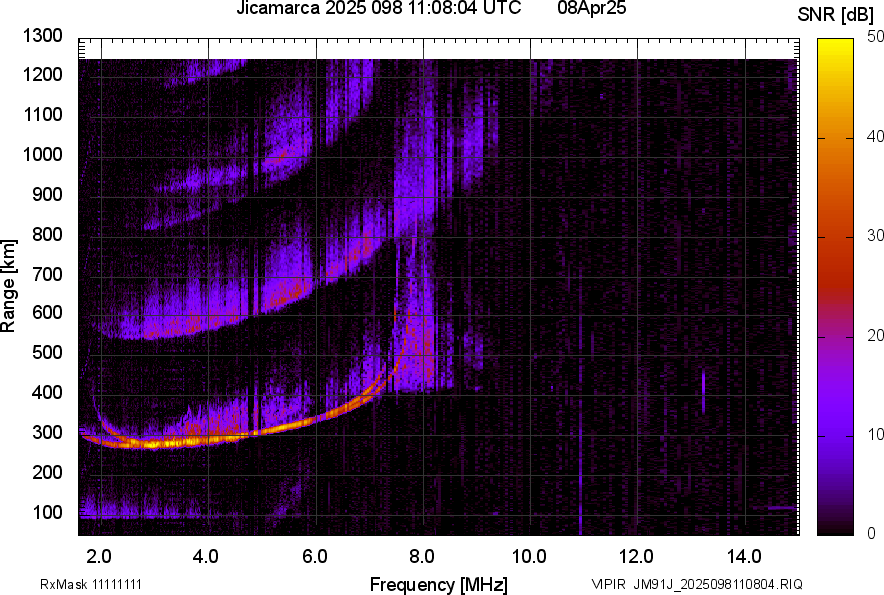Click the range tick label '400'
The width and height of the screenshot is (884, 595).
tap(47, 392)
